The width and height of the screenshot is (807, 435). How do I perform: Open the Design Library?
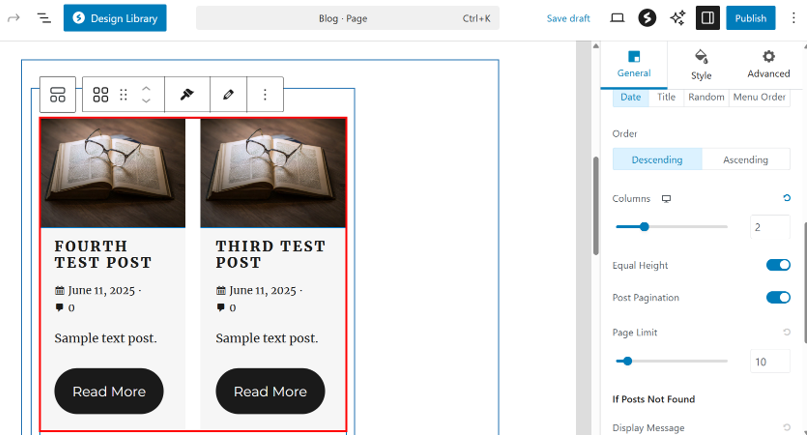(115, 18)
